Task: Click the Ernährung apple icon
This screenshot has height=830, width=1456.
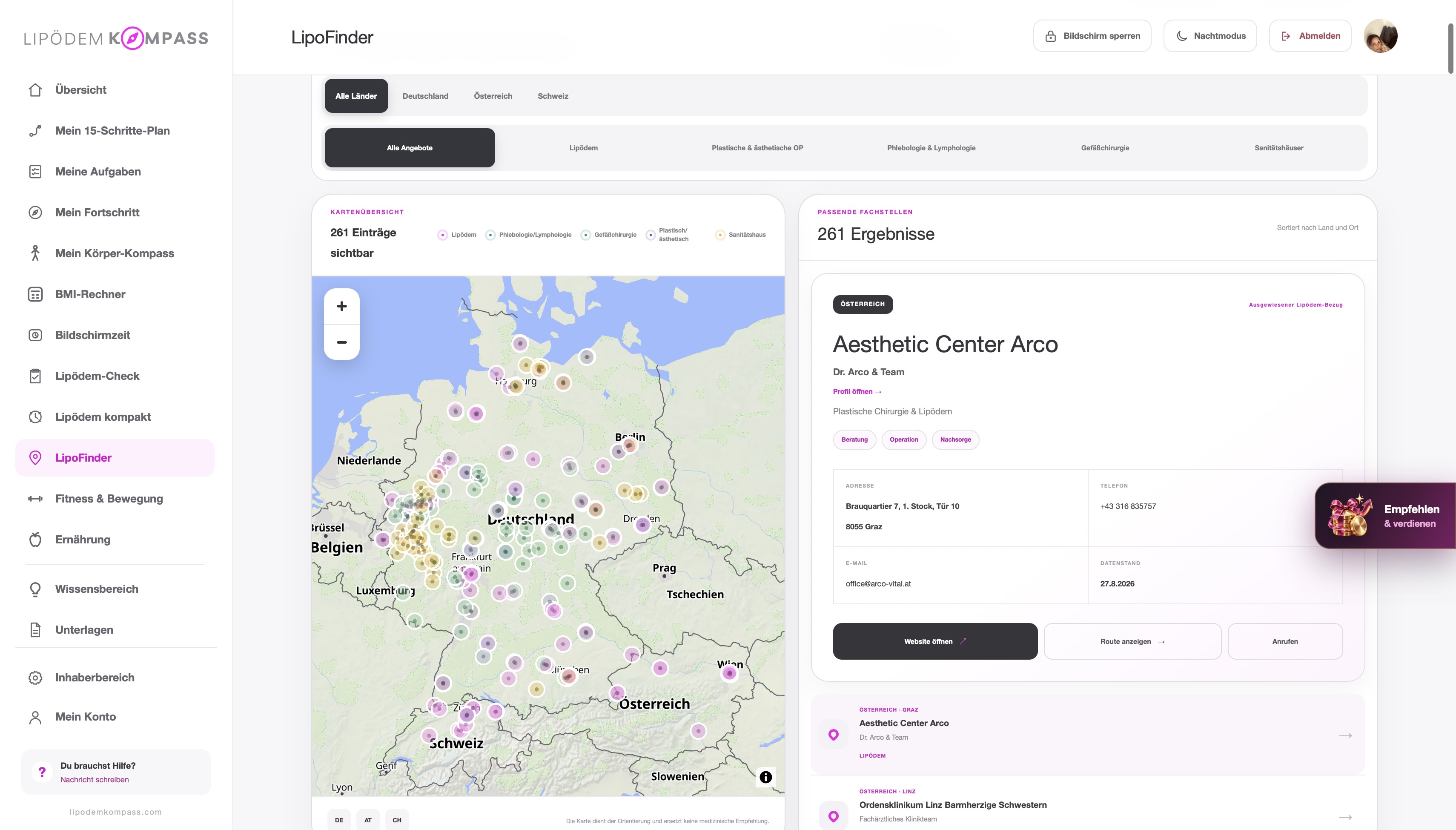Action: pos(35,539)
